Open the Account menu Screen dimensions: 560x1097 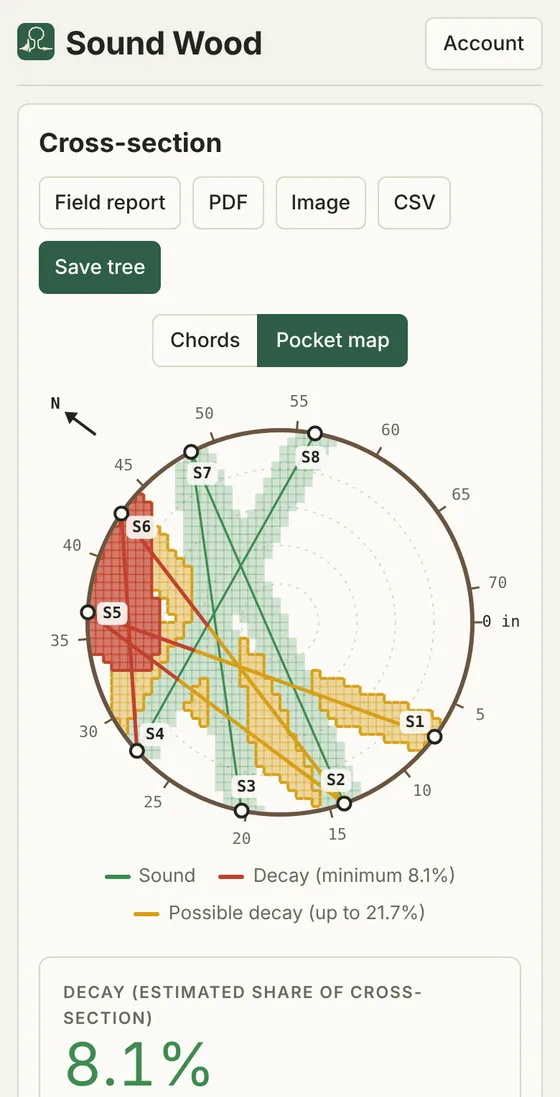point(484,43)
